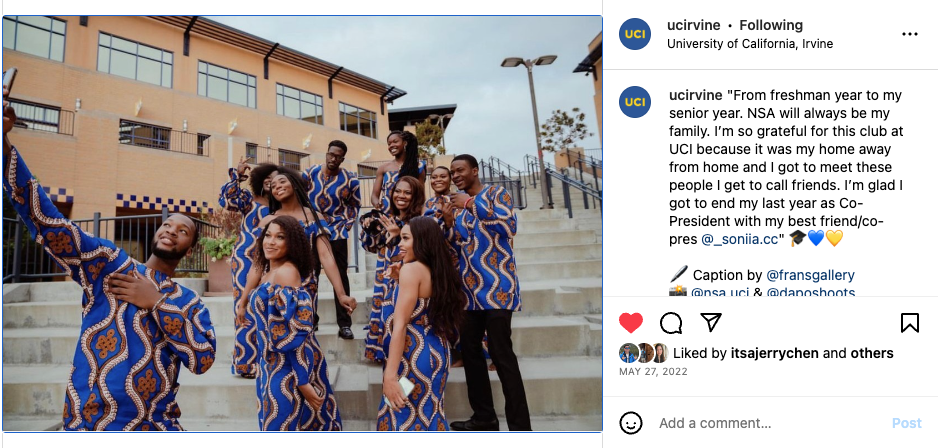Save post with the bookmark icon

tap(909, 323)
